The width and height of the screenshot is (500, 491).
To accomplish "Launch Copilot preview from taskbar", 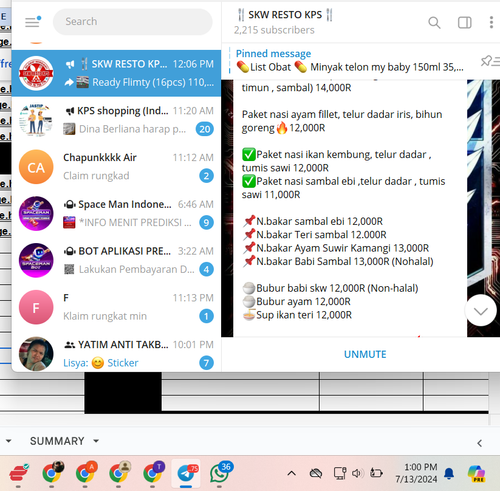I will click(x=477, y=474).
